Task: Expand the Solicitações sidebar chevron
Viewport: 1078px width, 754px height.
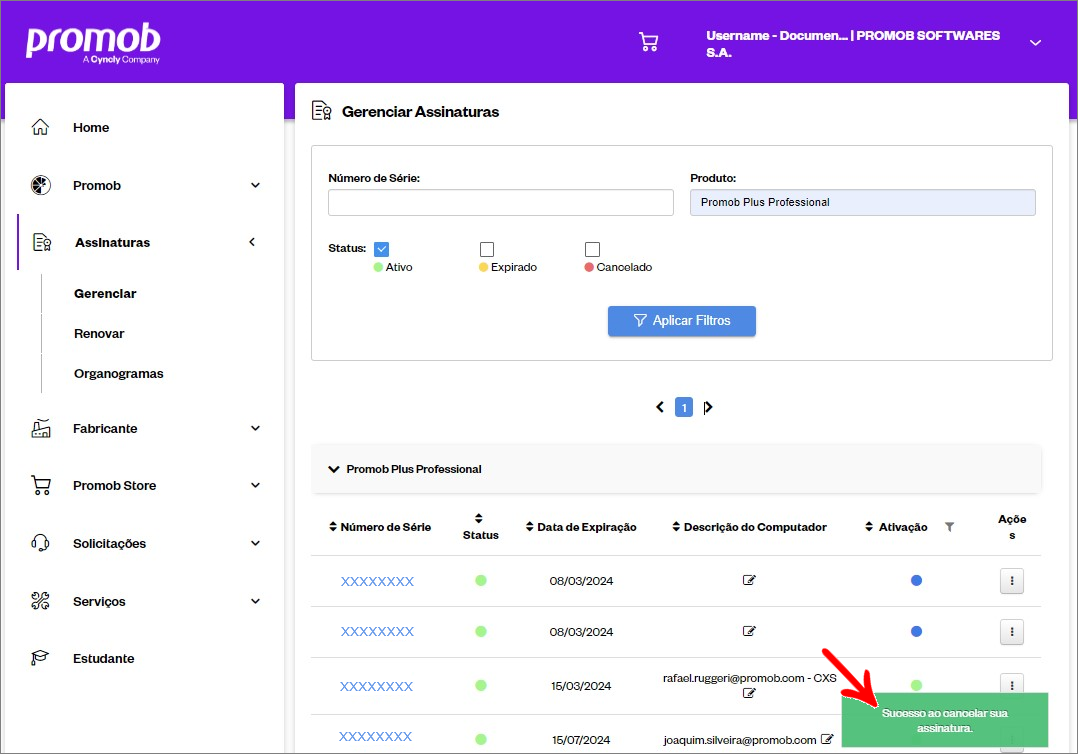Action: [x=255, y=543]
